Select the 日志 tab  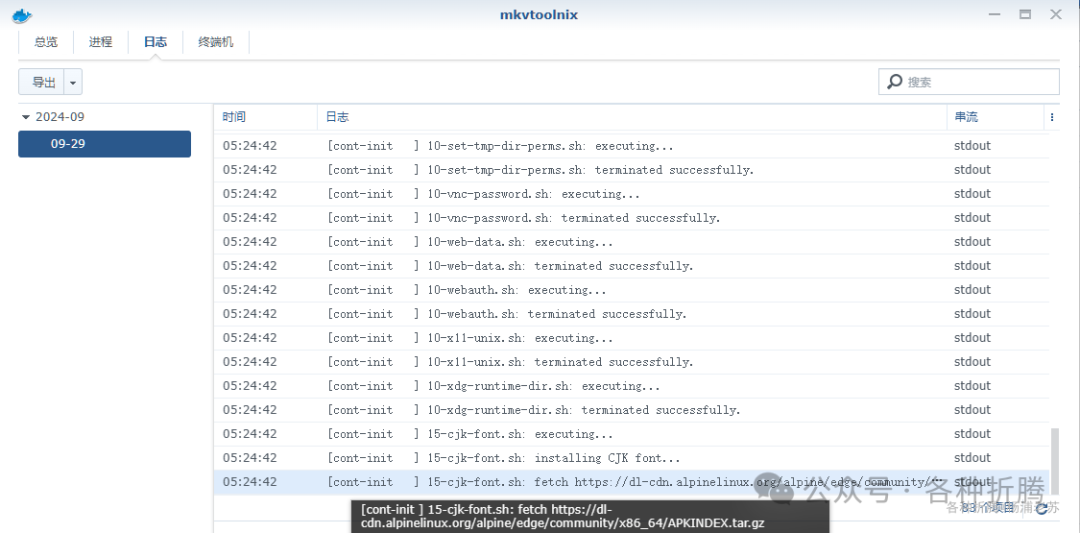click(155, 42)
